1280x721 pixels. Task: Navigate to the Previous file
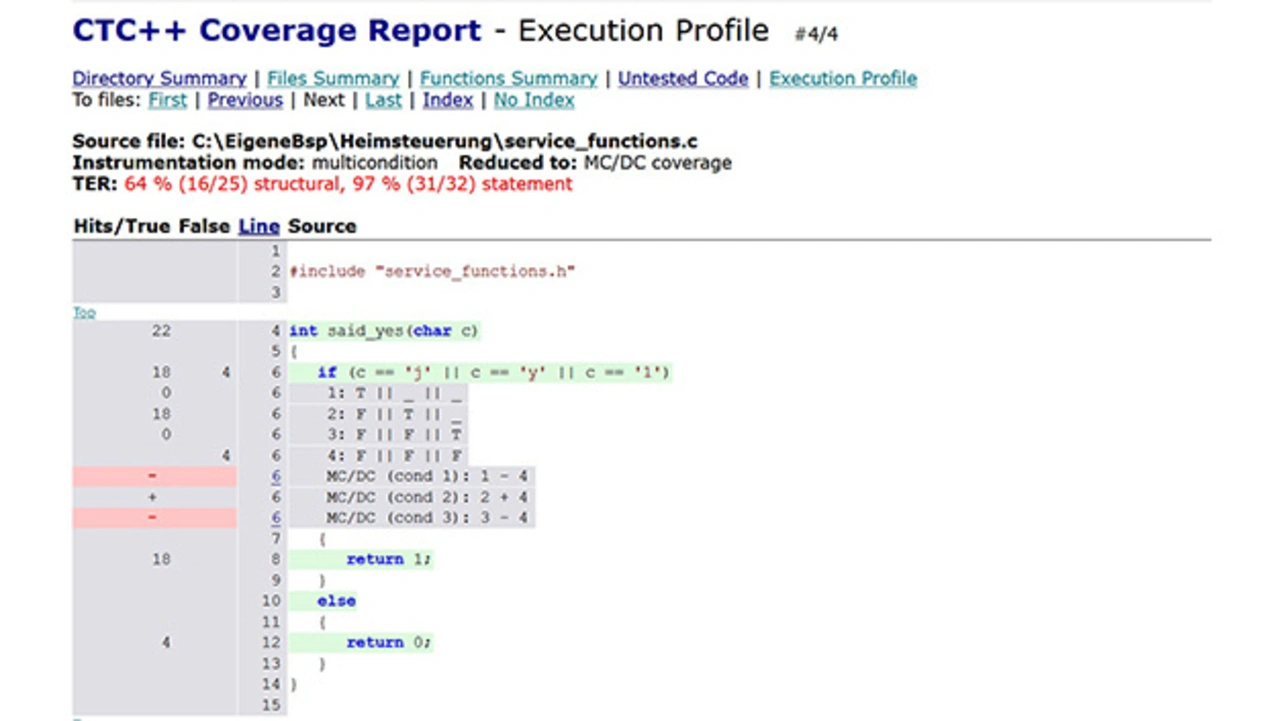[x=245, y=100]
